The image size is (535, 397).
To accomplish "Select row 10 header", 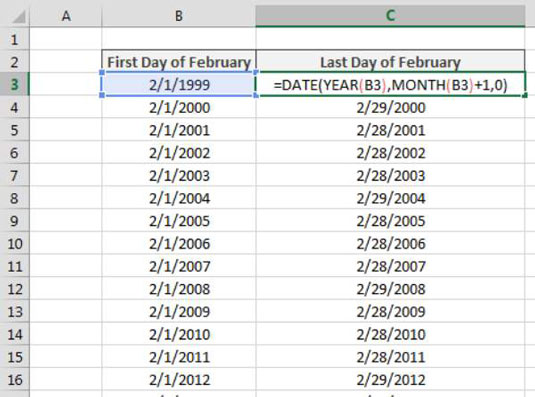I will pyautogui.click(x=14, y=244).
